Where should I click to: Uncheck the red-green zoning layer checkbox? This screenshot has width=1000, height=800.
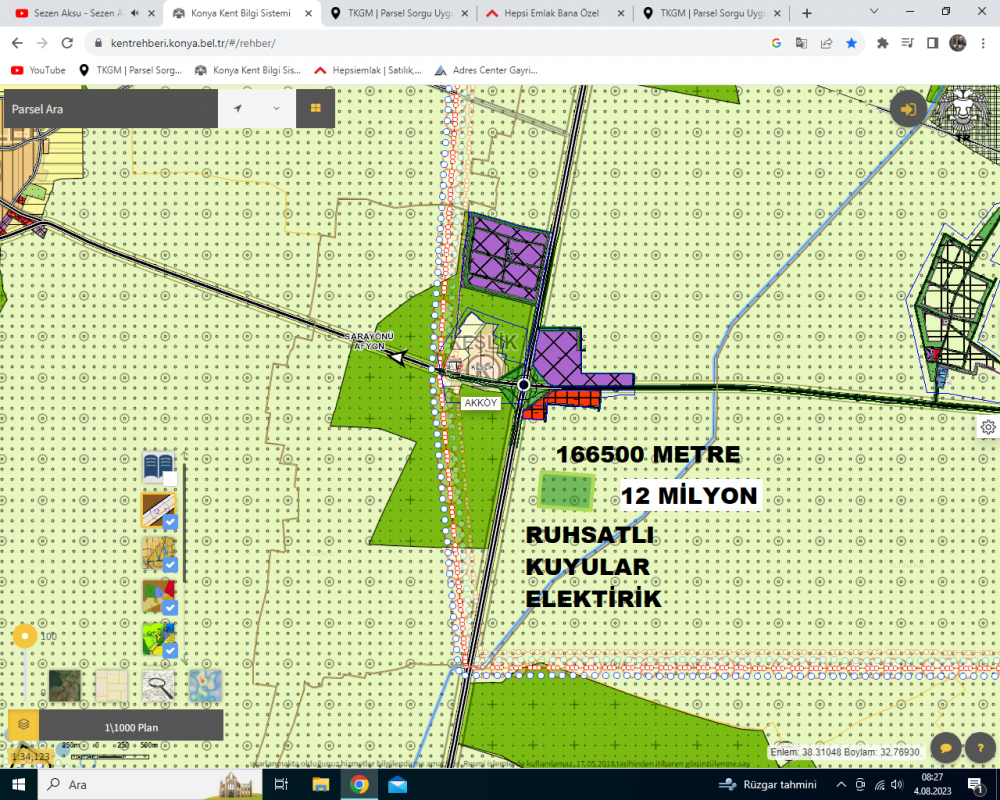pyautogui.click(x=170, y=607)
